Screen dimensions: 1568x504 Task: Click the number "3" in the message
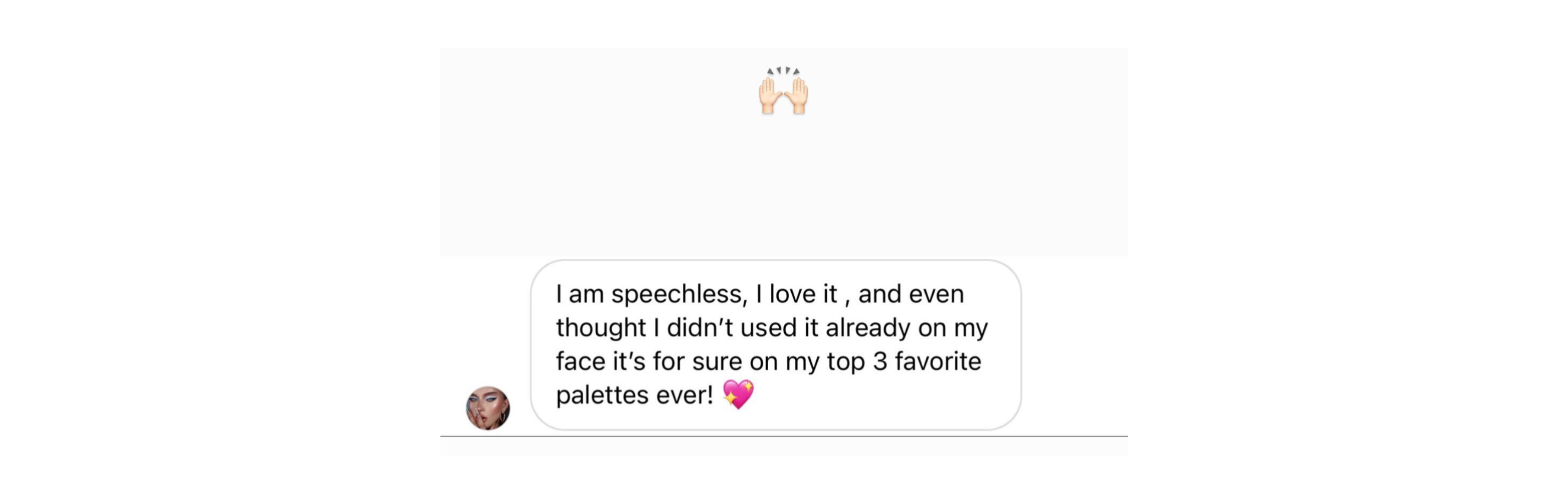coord(880,362)
